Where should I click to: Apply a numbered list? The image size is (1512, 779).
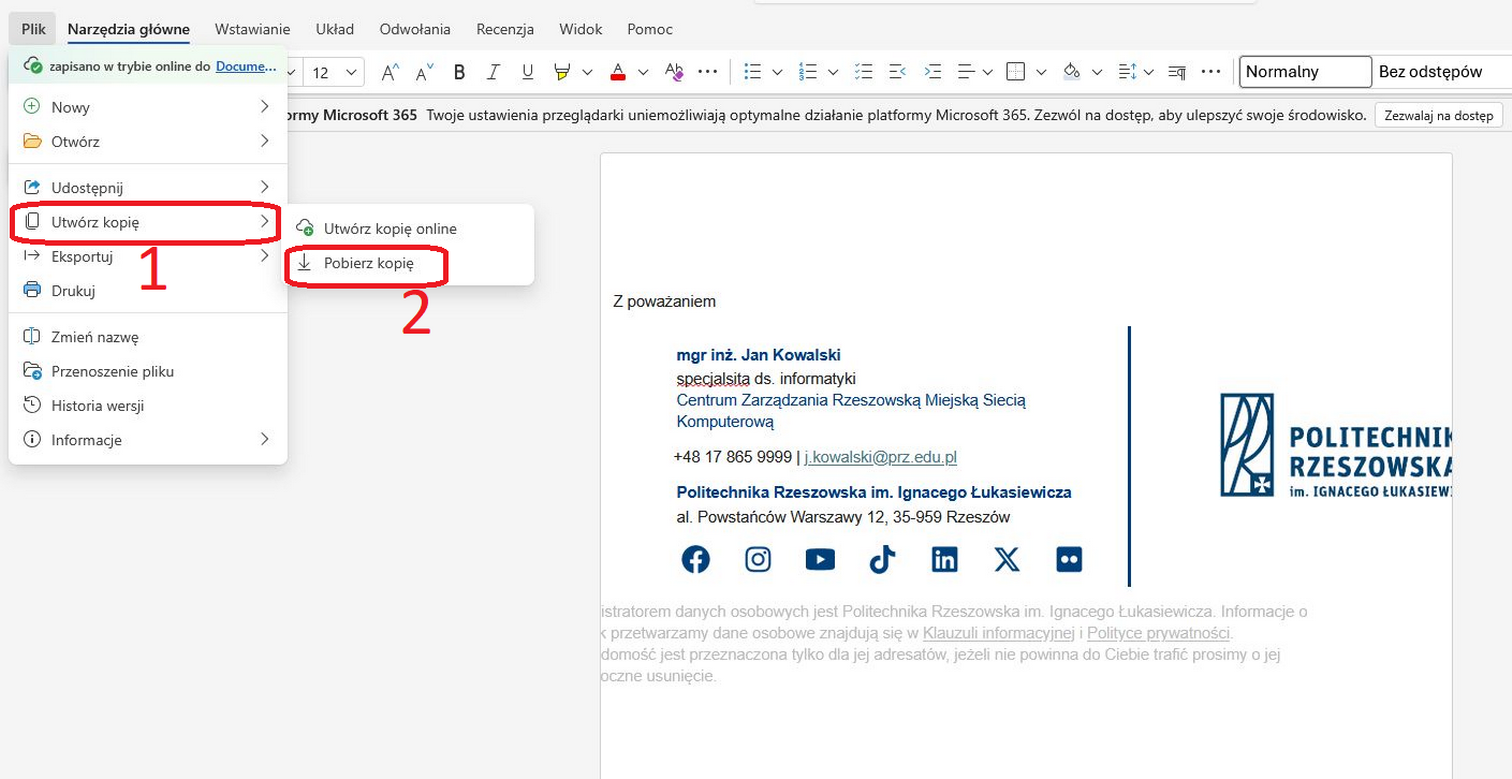click(x=809, y=72)
